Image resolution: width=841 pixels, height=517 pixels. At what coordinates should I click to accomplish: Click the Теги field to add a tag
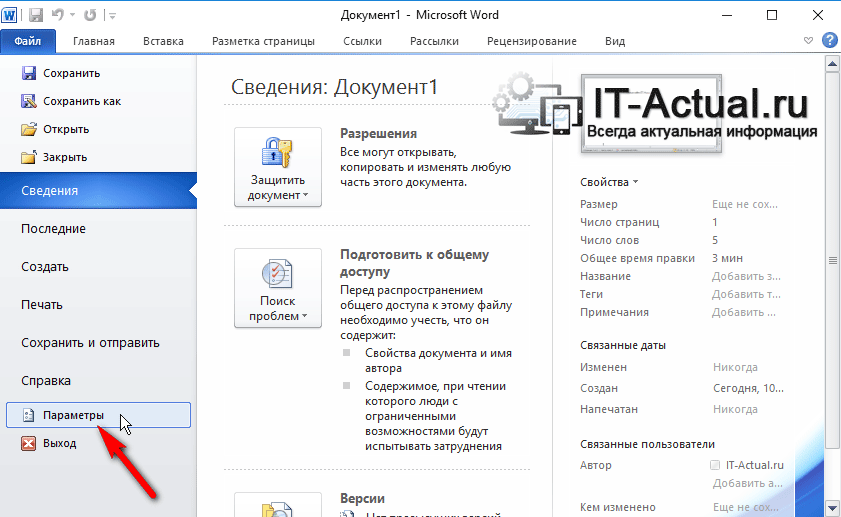pos(745,294)
